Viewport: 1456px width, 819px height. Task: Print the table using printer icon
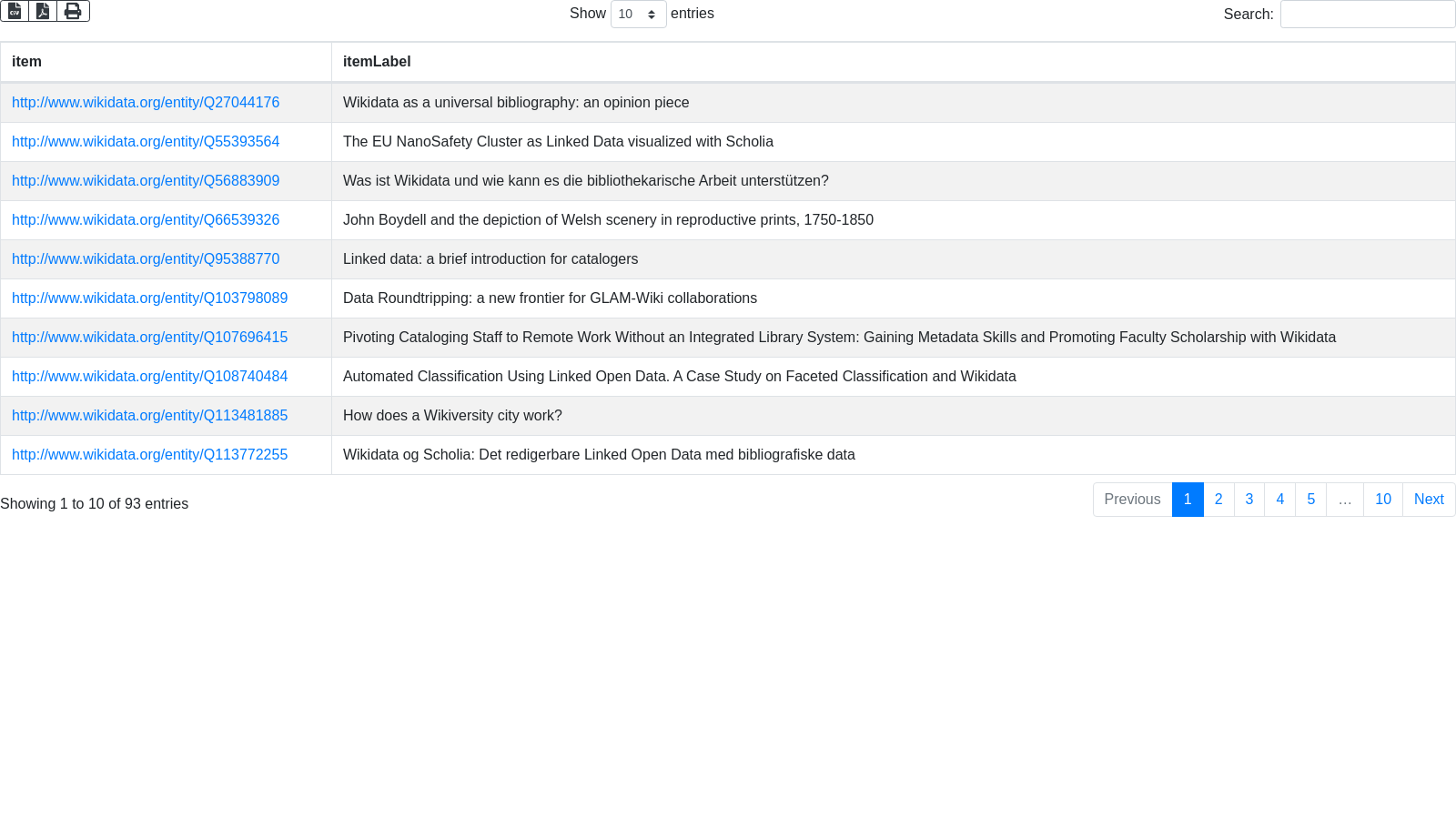(73, 11)
